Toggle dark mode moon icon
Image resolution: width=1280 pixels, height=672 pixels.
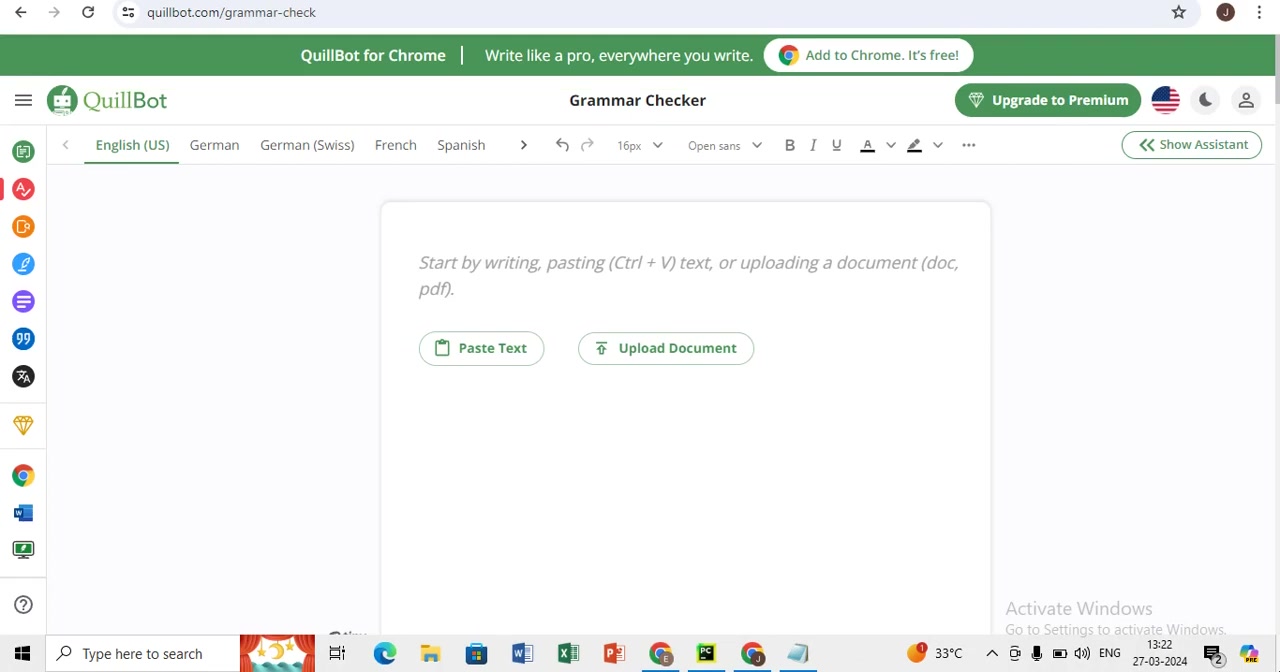[x=1206, y=100]
